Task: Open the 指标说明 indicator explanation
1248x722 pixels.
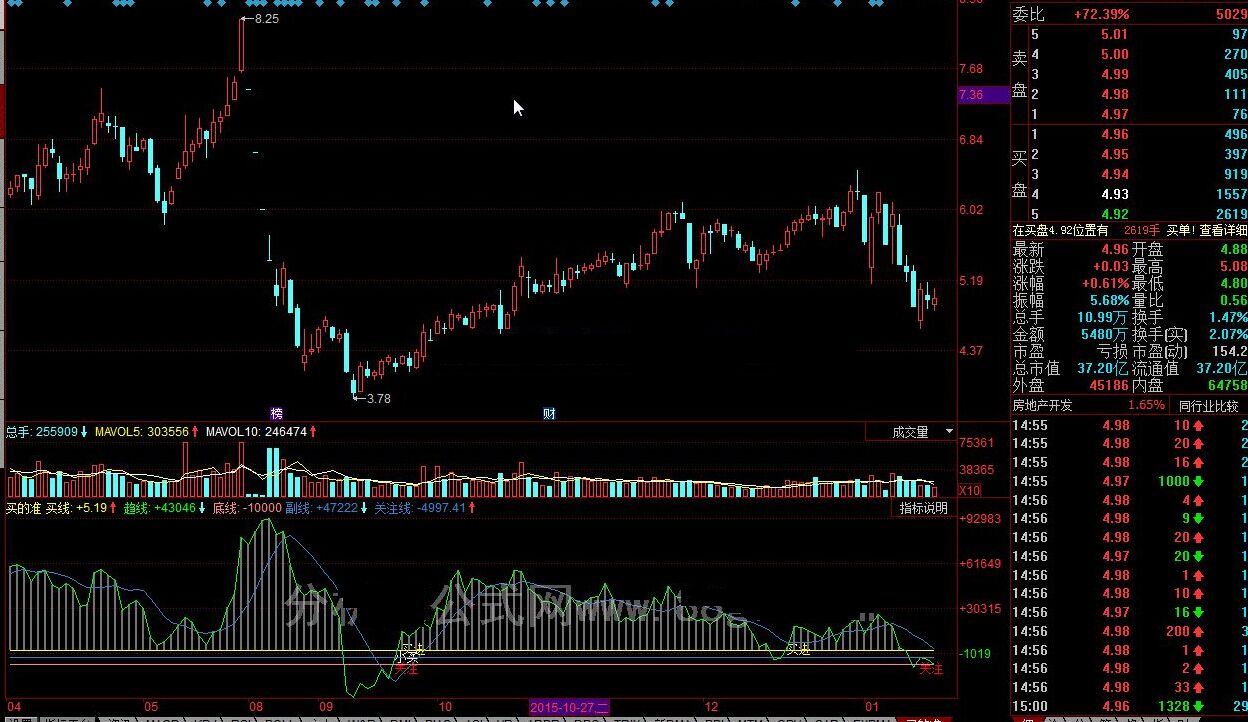Action: click(x=923, y=508)
